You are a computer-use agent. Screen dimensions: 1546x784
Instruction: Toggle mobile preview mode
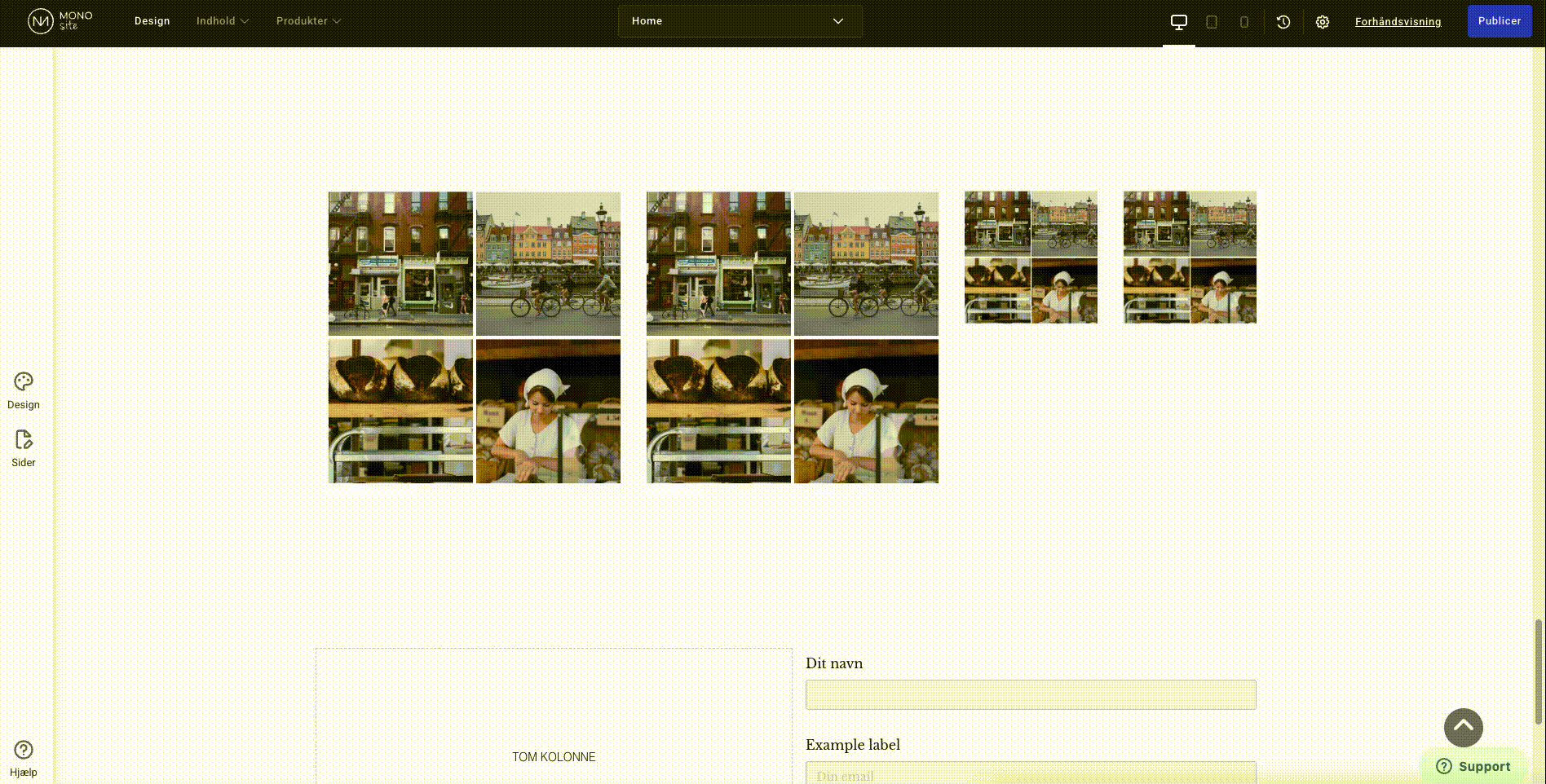[1244, 21]
